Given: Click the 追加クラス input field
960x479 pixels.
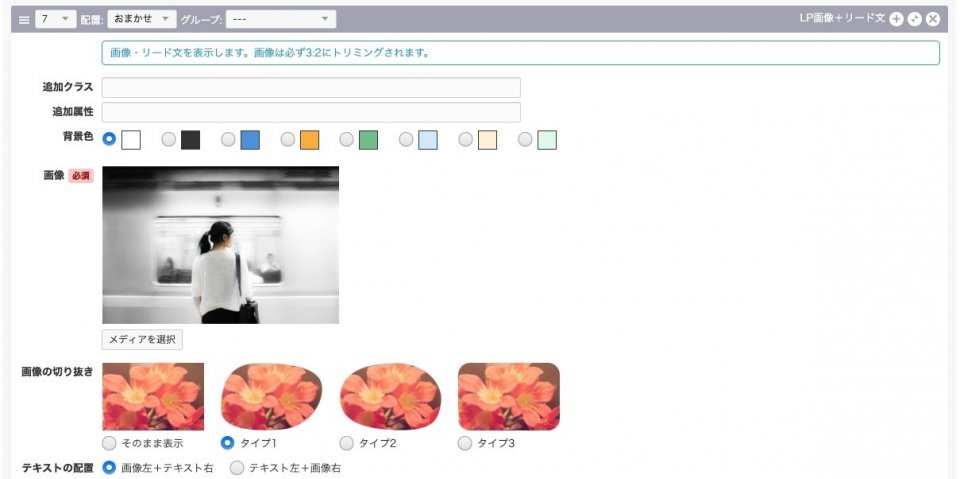Looking at the screenshot, I should [311, 88].
